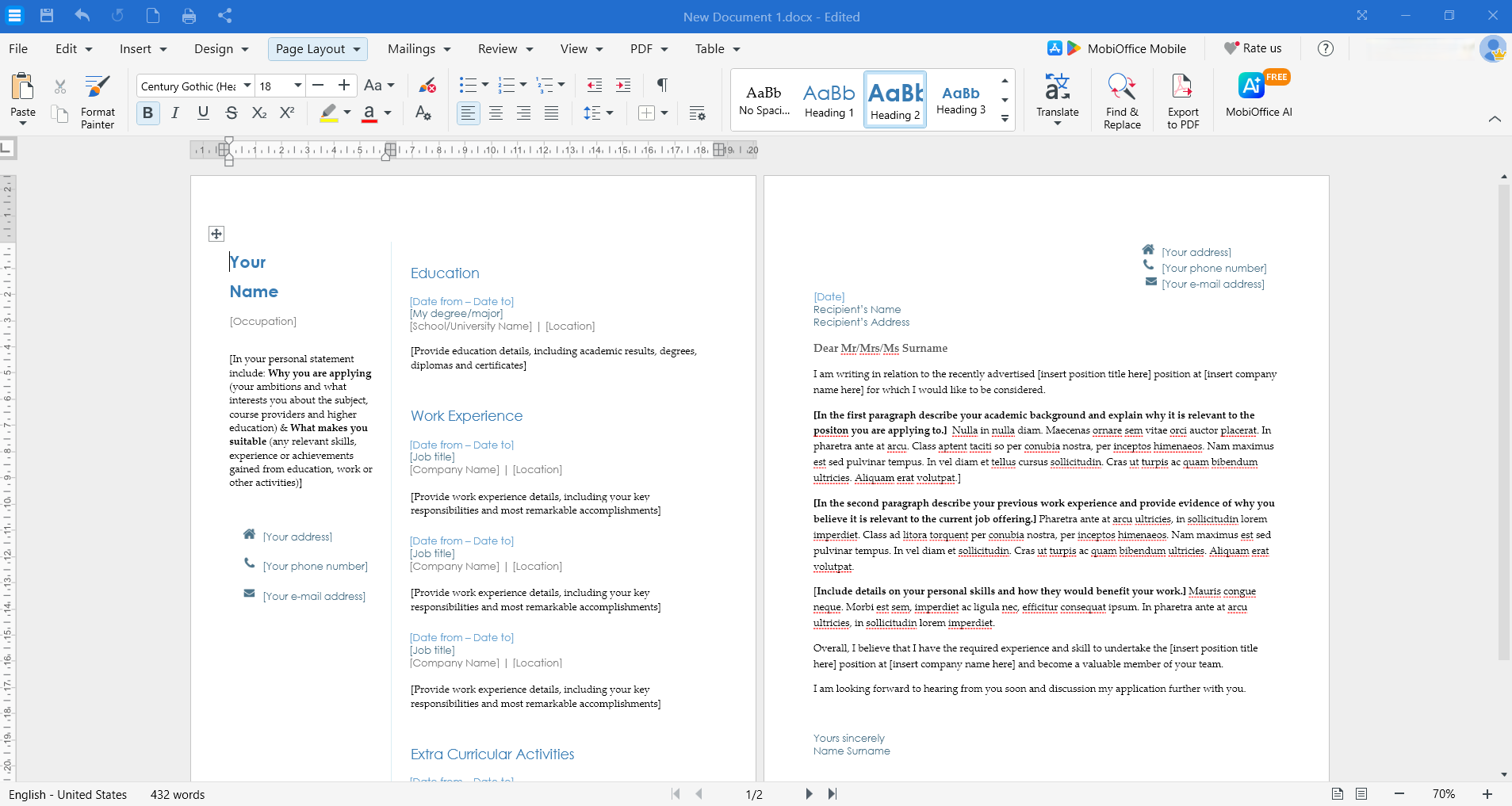Click the Cut scissors icon
The height and width of the screenshot is (806, 1512).
point(60,86)
